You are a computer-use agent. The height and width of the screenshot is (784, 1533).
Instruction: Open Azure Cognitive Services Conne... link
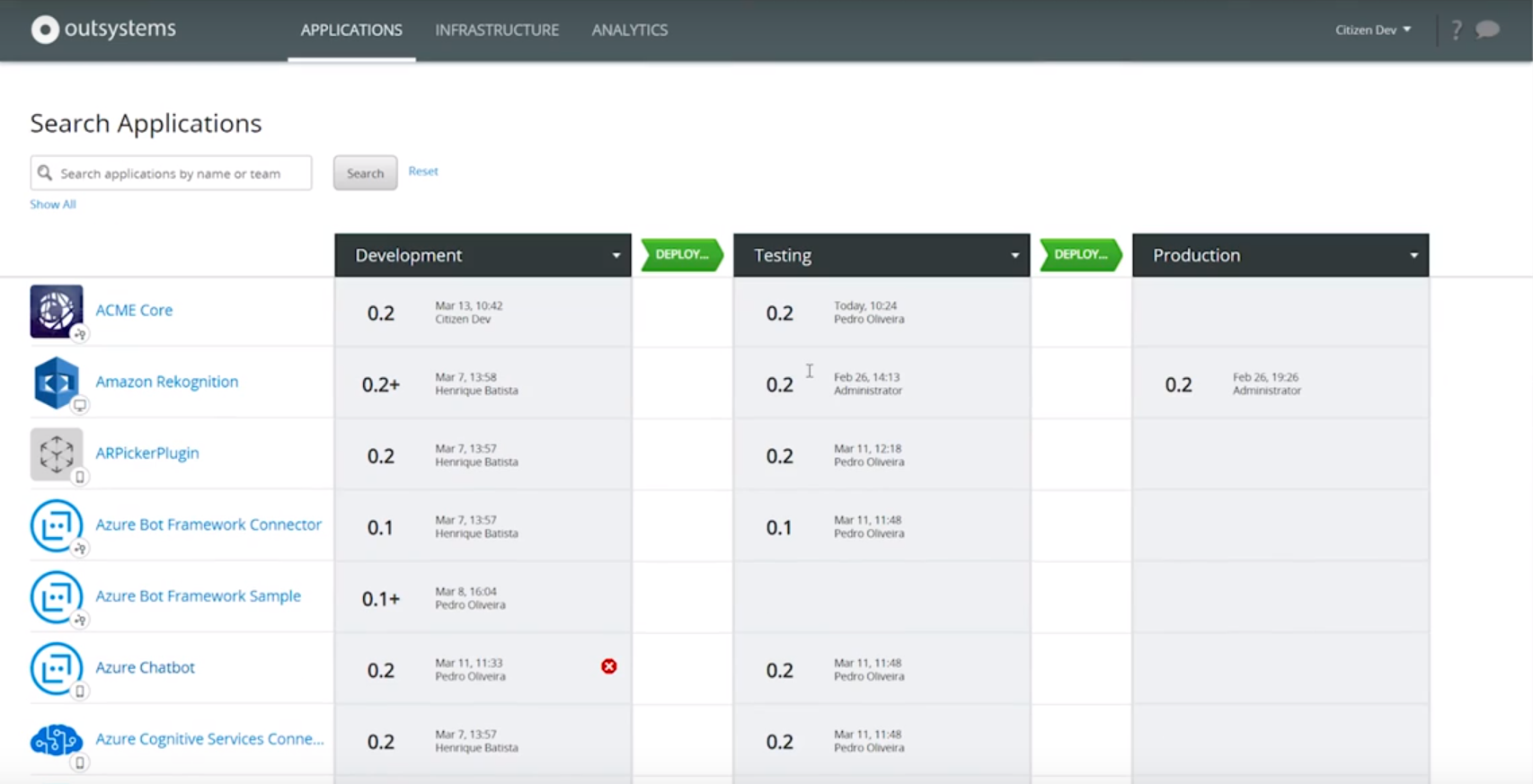point(209,738)
